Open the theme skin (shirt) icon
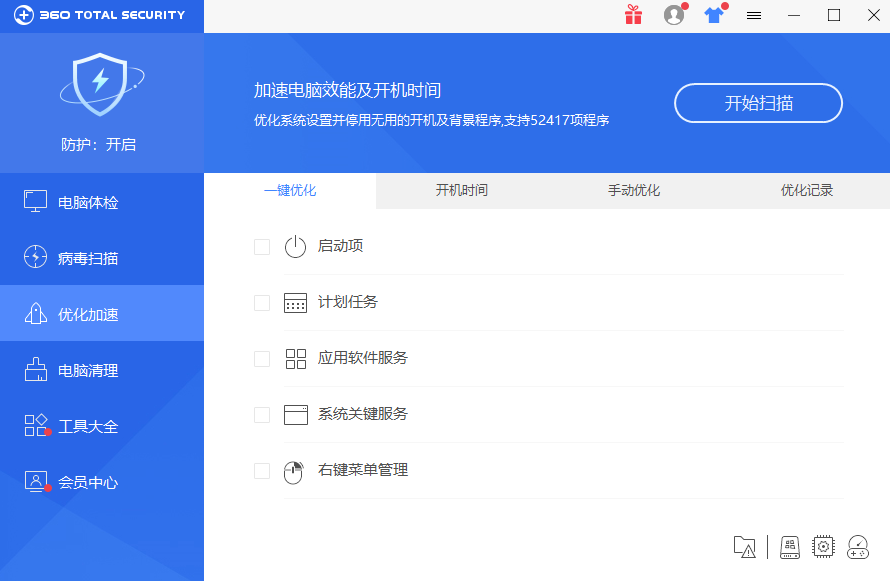 713,15
